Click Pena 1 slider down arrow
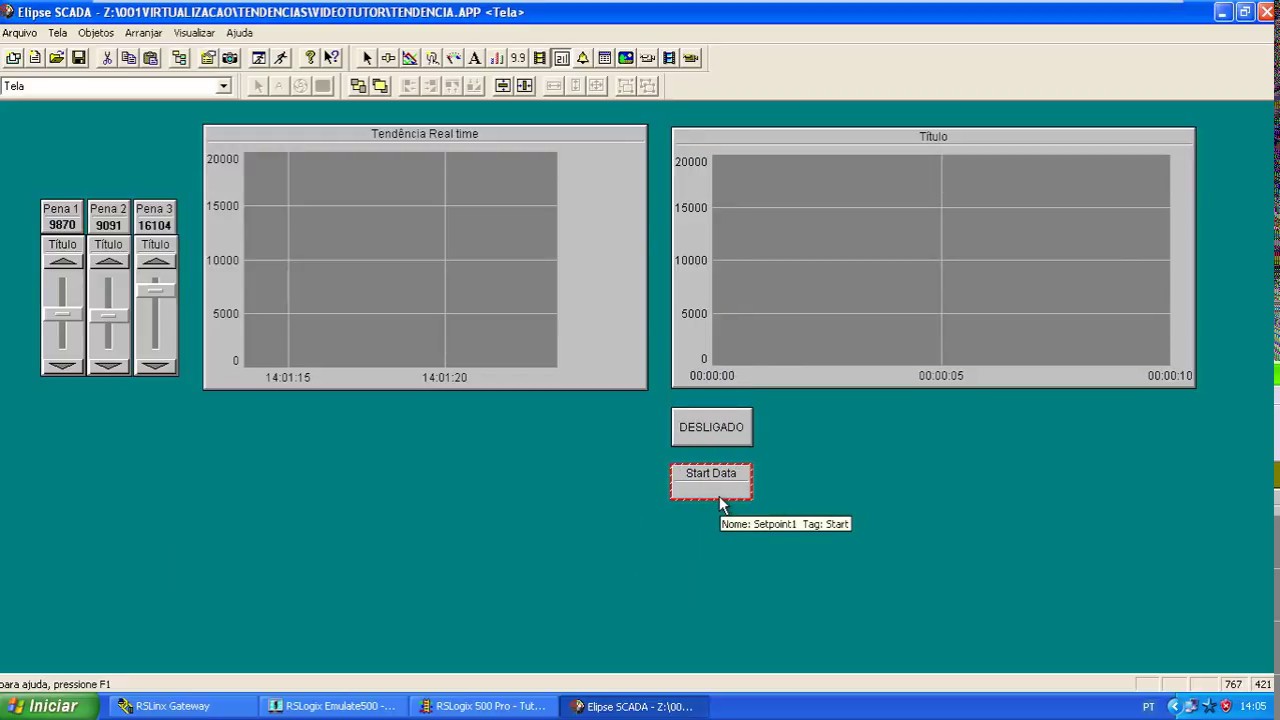The width and height of the screenshot is (1280, 720). pyautogui.click(x=63, y=366)
